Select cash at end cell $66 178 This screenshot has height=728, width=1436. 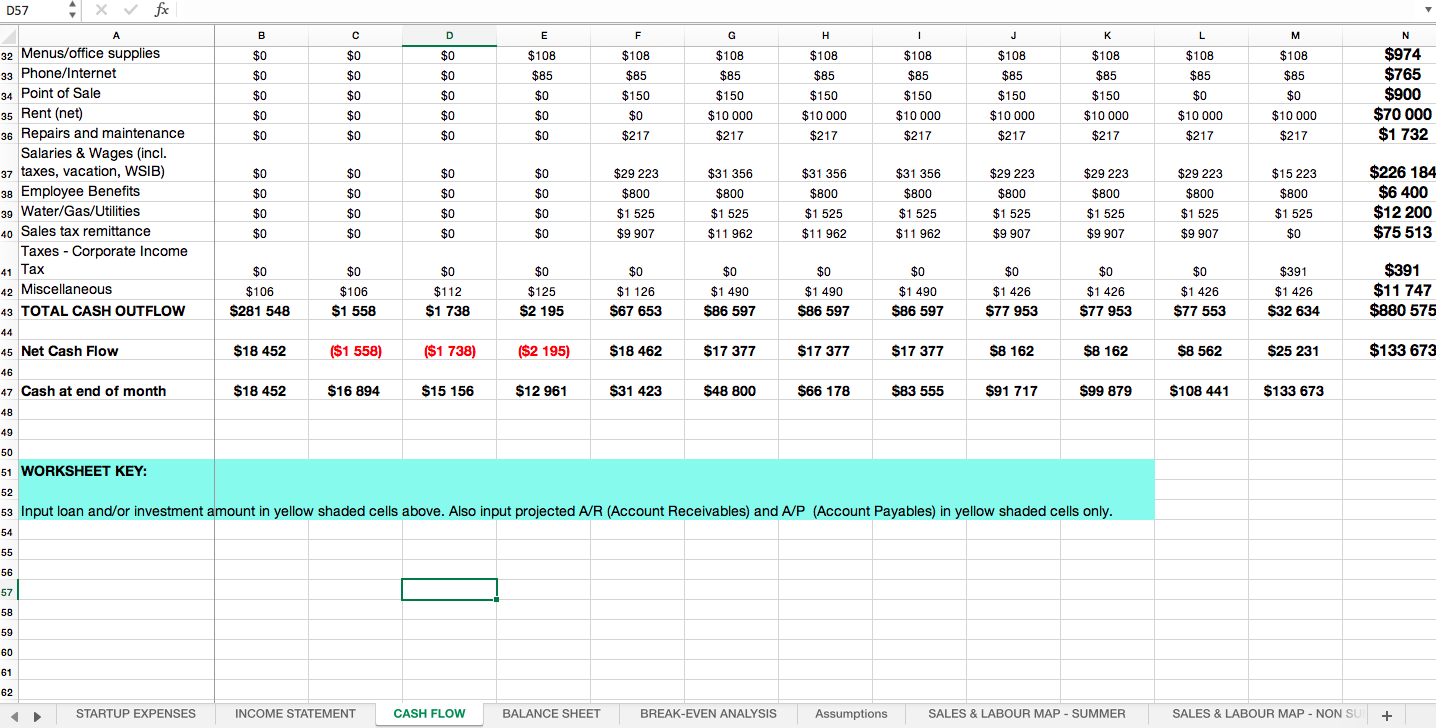pos(823,391)
